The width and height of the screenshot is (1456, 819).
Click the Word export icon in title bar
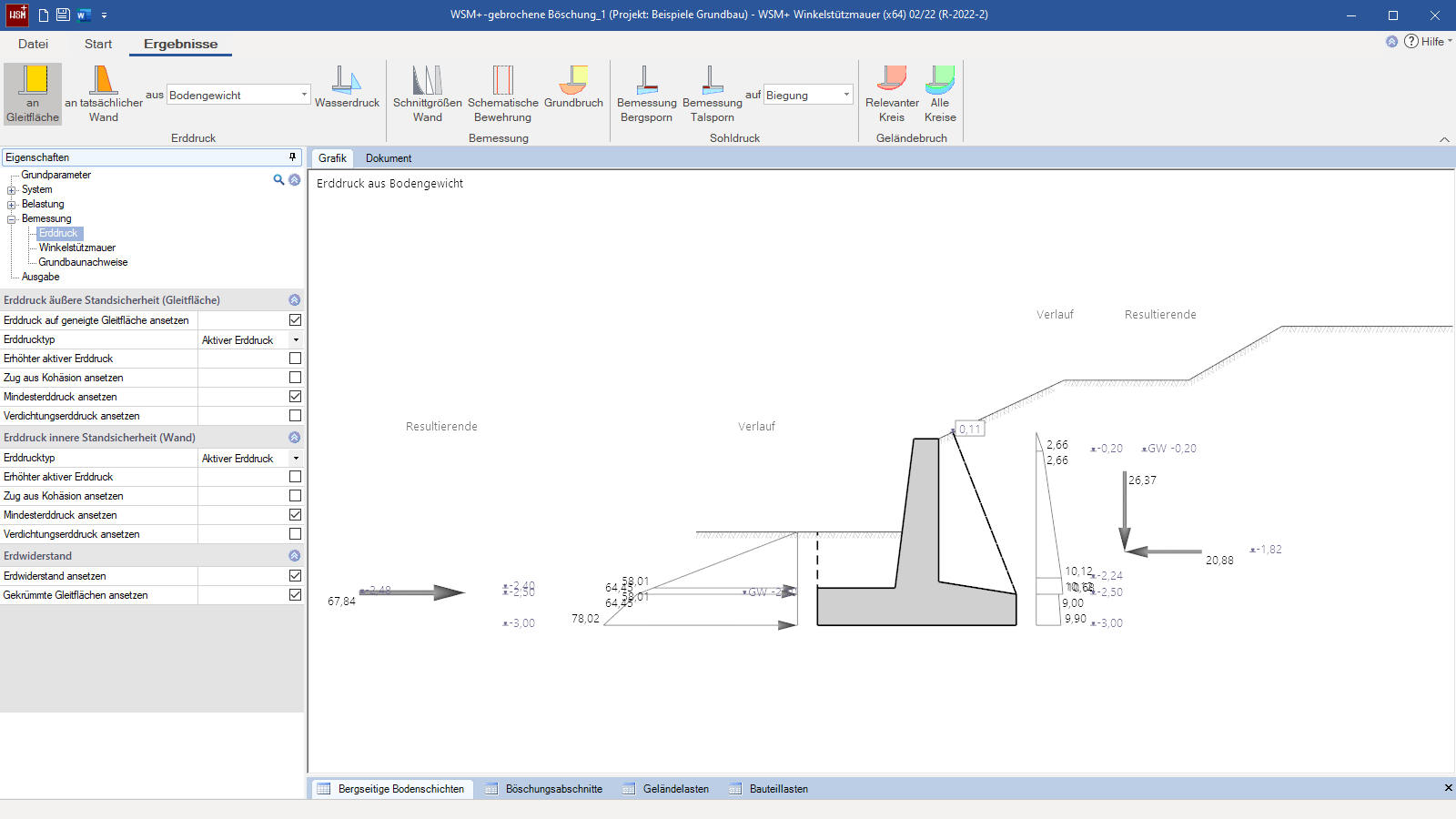tap(84, 15)
